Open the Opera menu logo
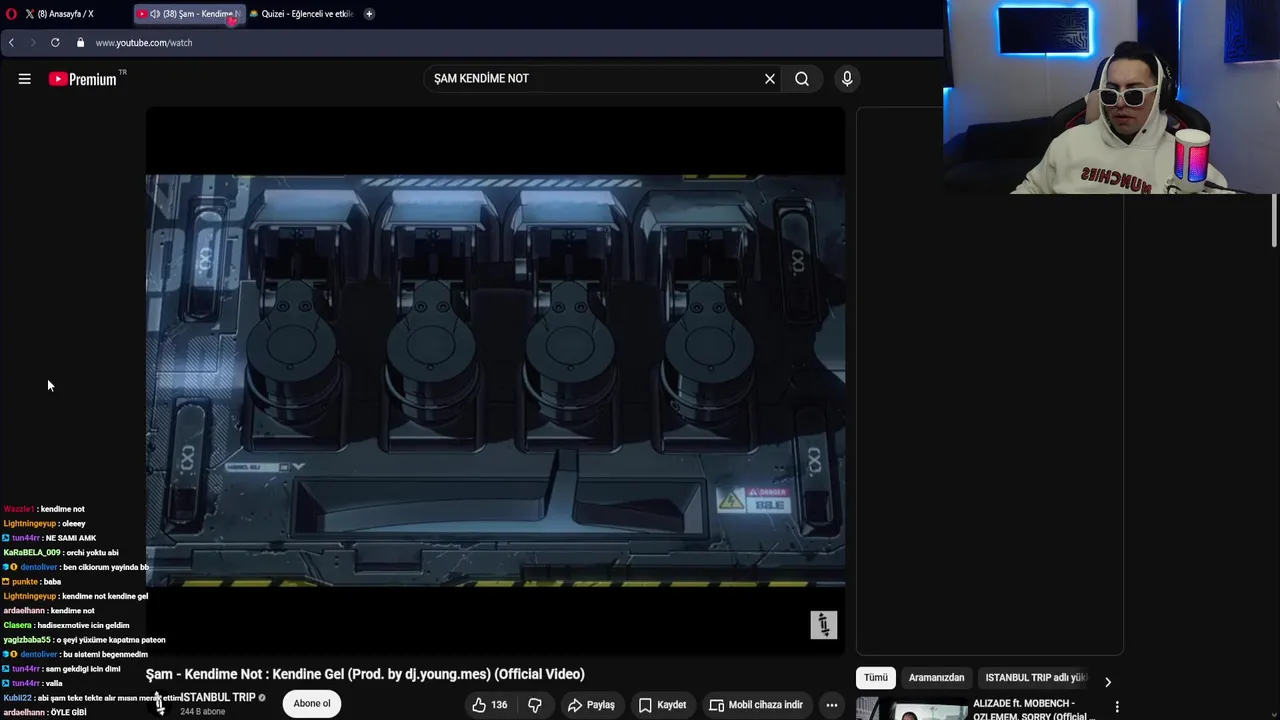Screen dimensions: 1280x720 coord(11,14)
